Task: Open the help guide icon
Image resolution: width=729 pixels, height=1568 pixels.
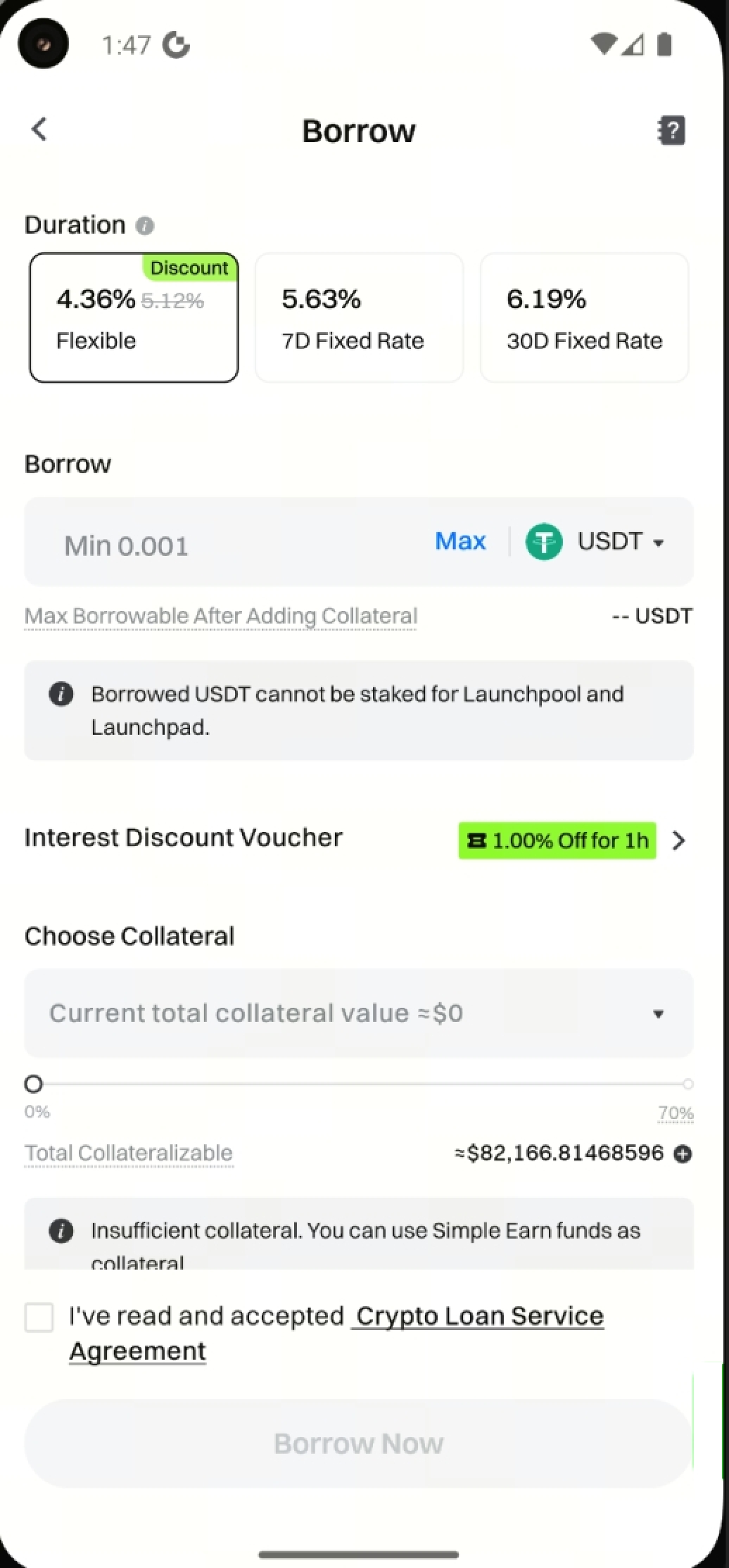Action: (x=671, y=130)
